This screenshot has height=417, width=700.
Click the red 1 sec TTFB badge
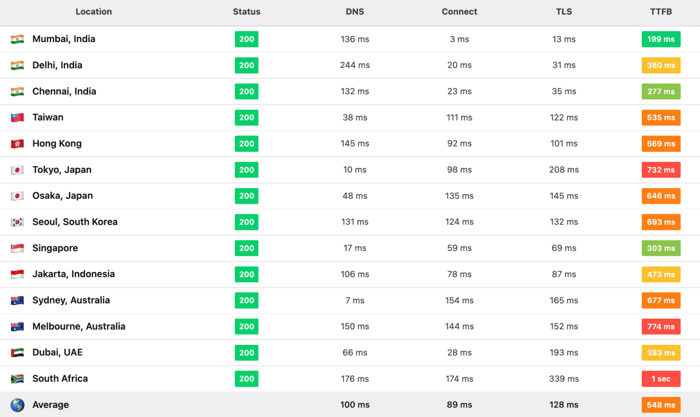point(660,379)
